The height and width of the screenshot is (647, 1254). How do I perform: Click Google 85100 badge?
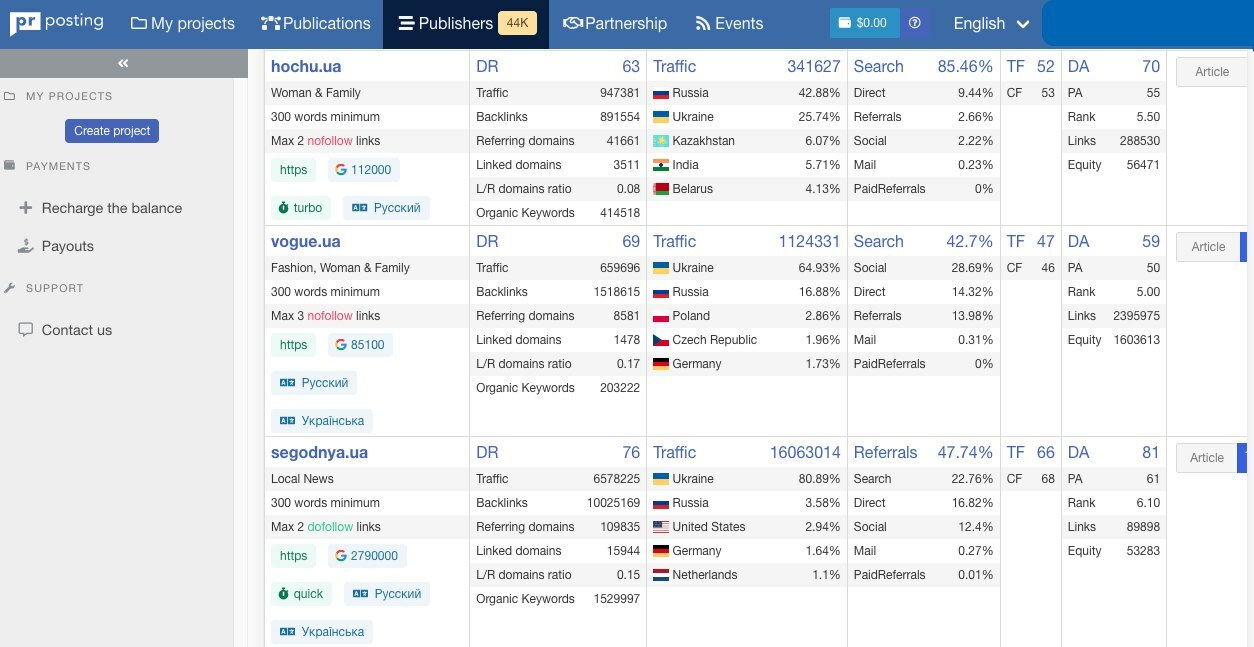point(360,345)
